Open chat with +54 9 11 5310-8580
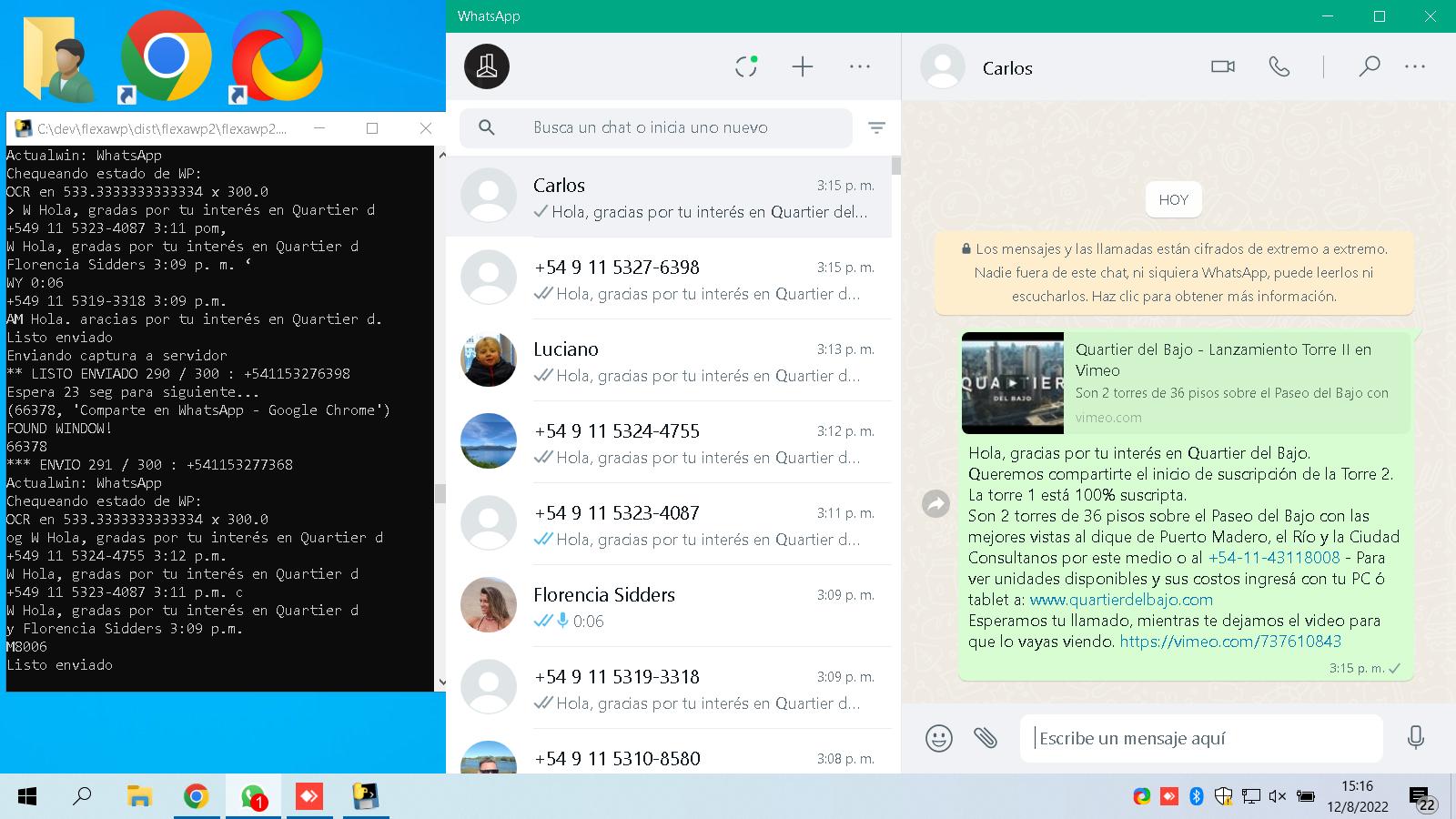This screenshot has width=1456, height=819. pyautogui.click(x=669, y=753)
